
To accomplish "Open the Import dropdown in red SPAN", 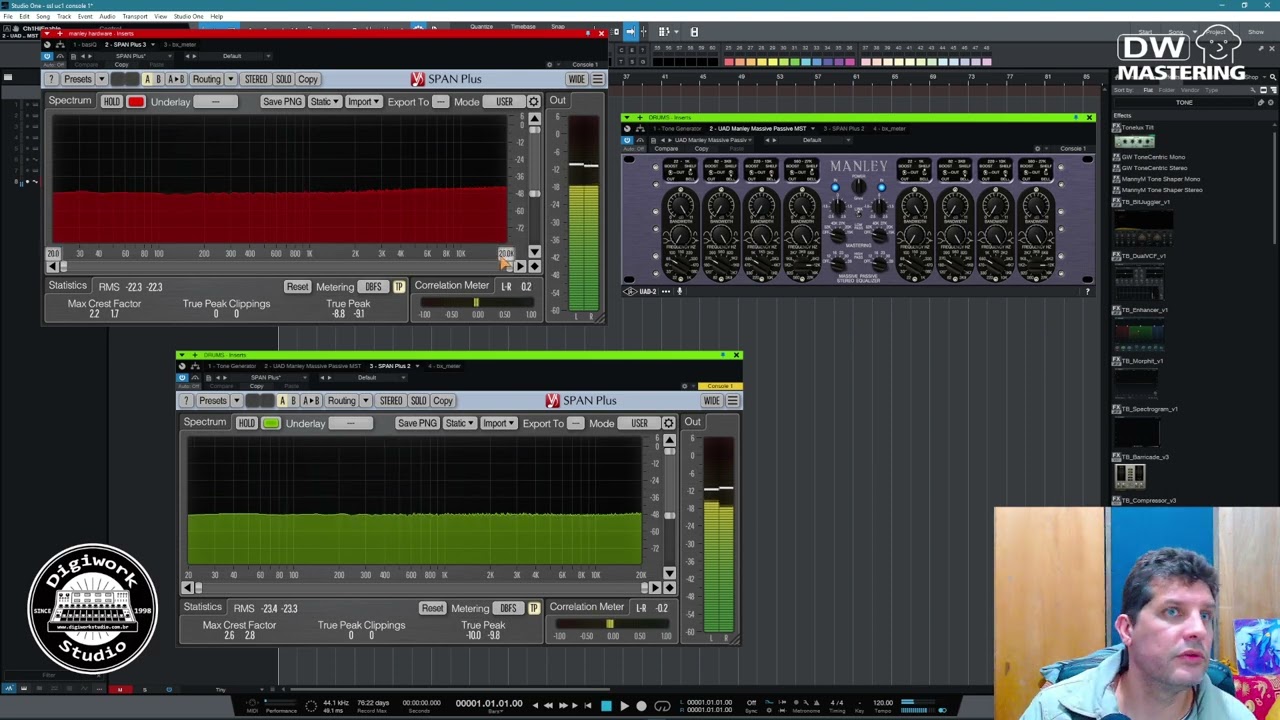I will (363, 102).
